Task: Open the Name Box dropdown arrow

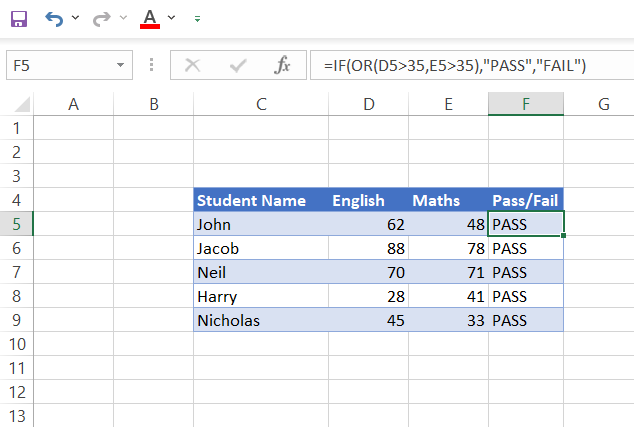Action: click(121, 66)
